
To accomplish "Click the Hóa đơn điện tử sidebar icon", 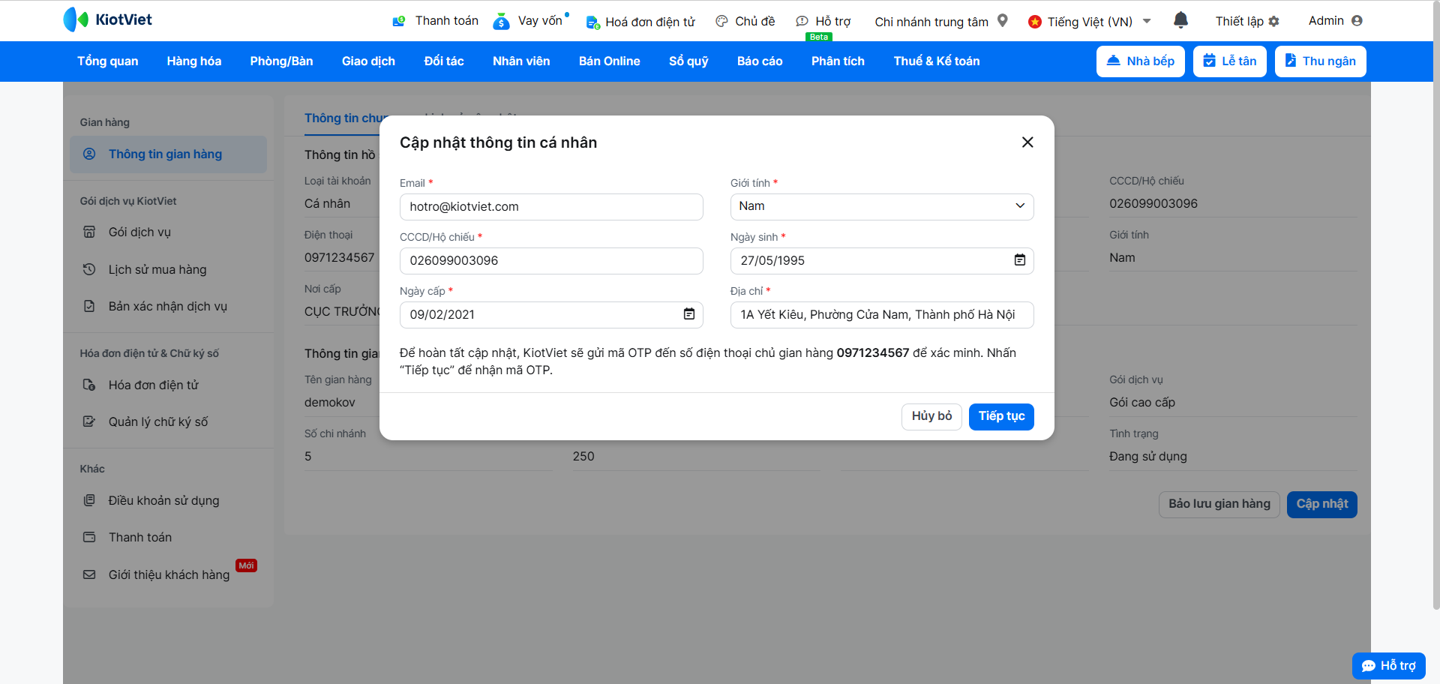I will pos(89,385).
